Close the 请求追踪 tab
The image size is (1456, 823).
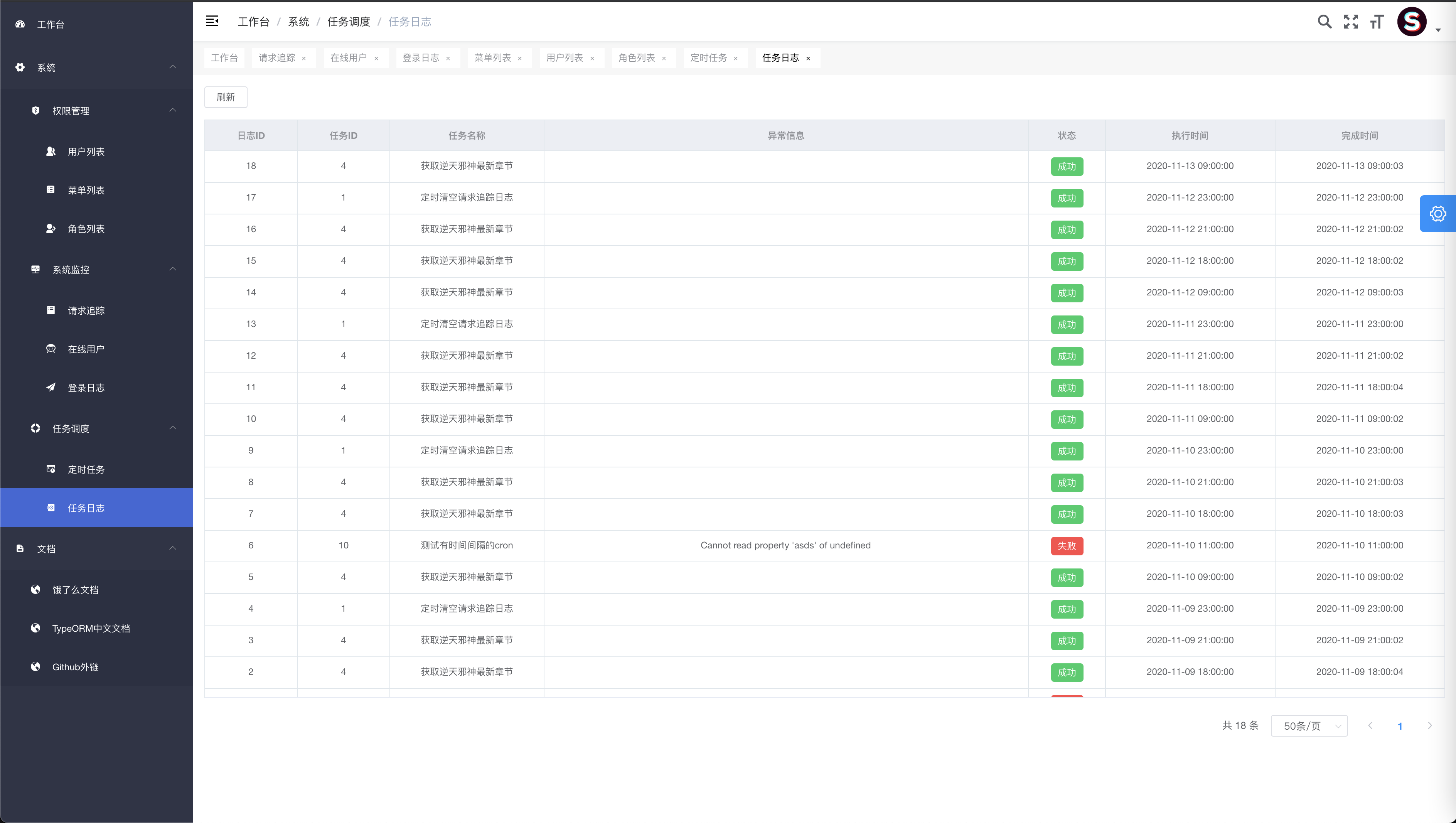pos(304,58)
